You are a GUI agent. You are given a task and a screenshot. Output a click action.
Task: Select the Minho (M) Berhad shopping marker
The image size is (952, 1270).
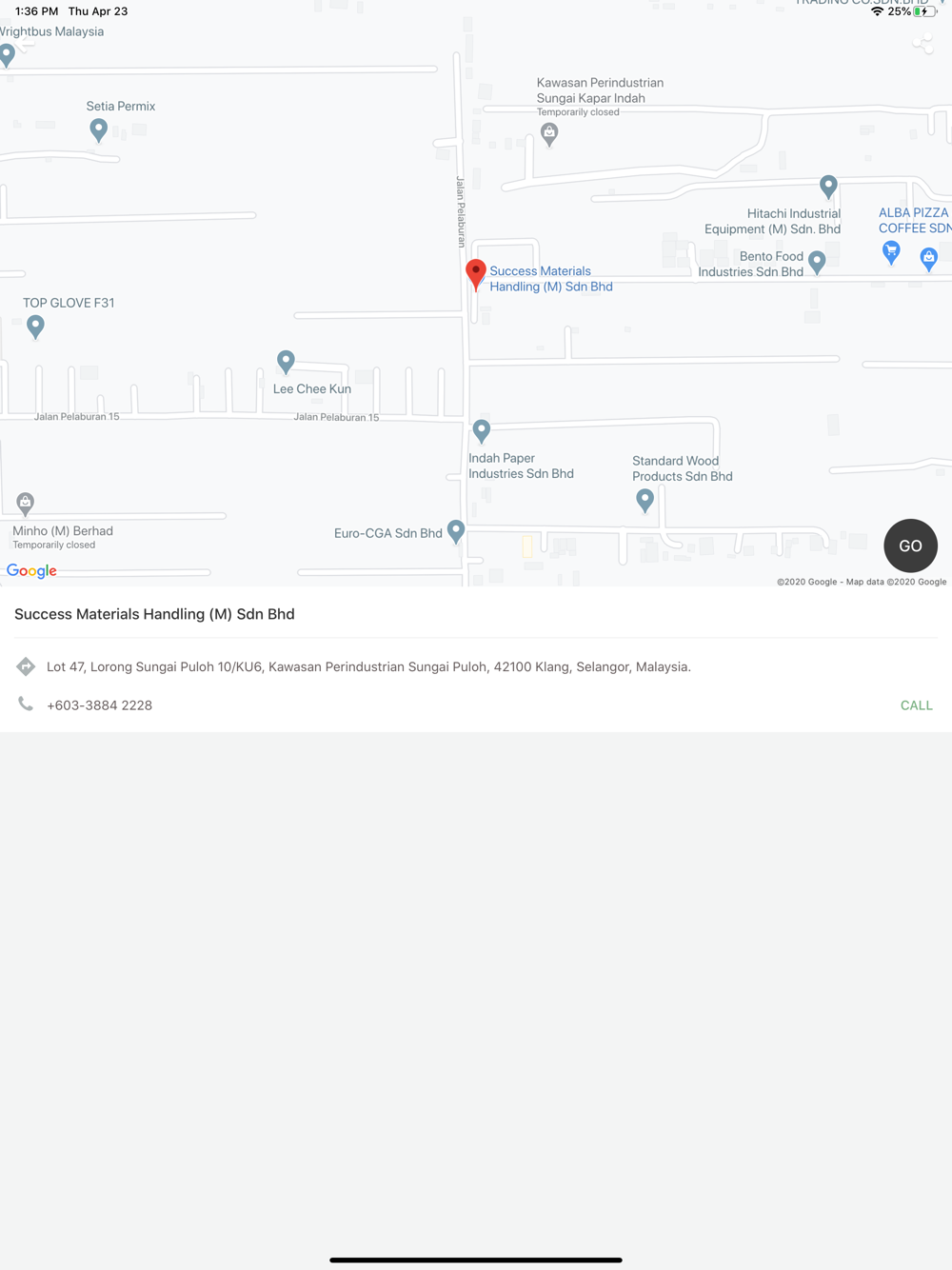click(x=26, y=503)
